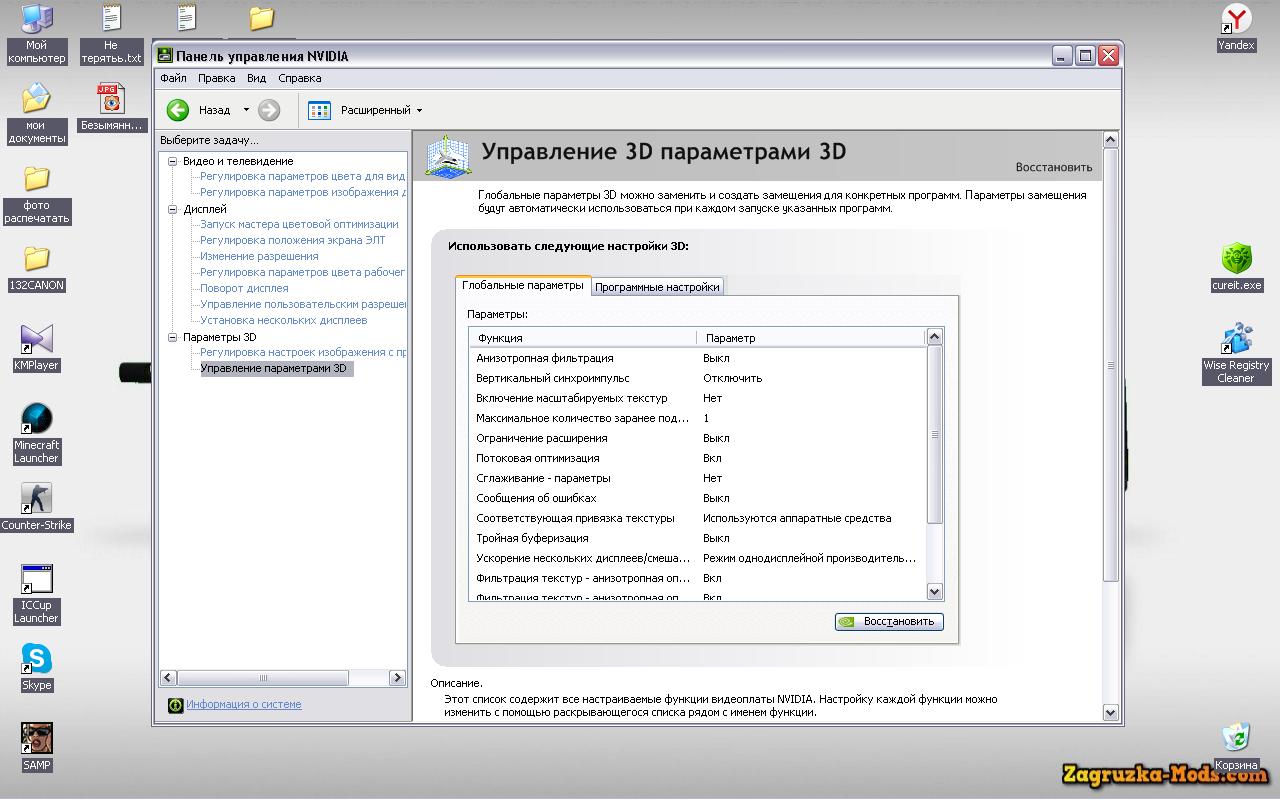Open the Вид menu
Screen dimensions: 1280x800
[x=257, y=78]
